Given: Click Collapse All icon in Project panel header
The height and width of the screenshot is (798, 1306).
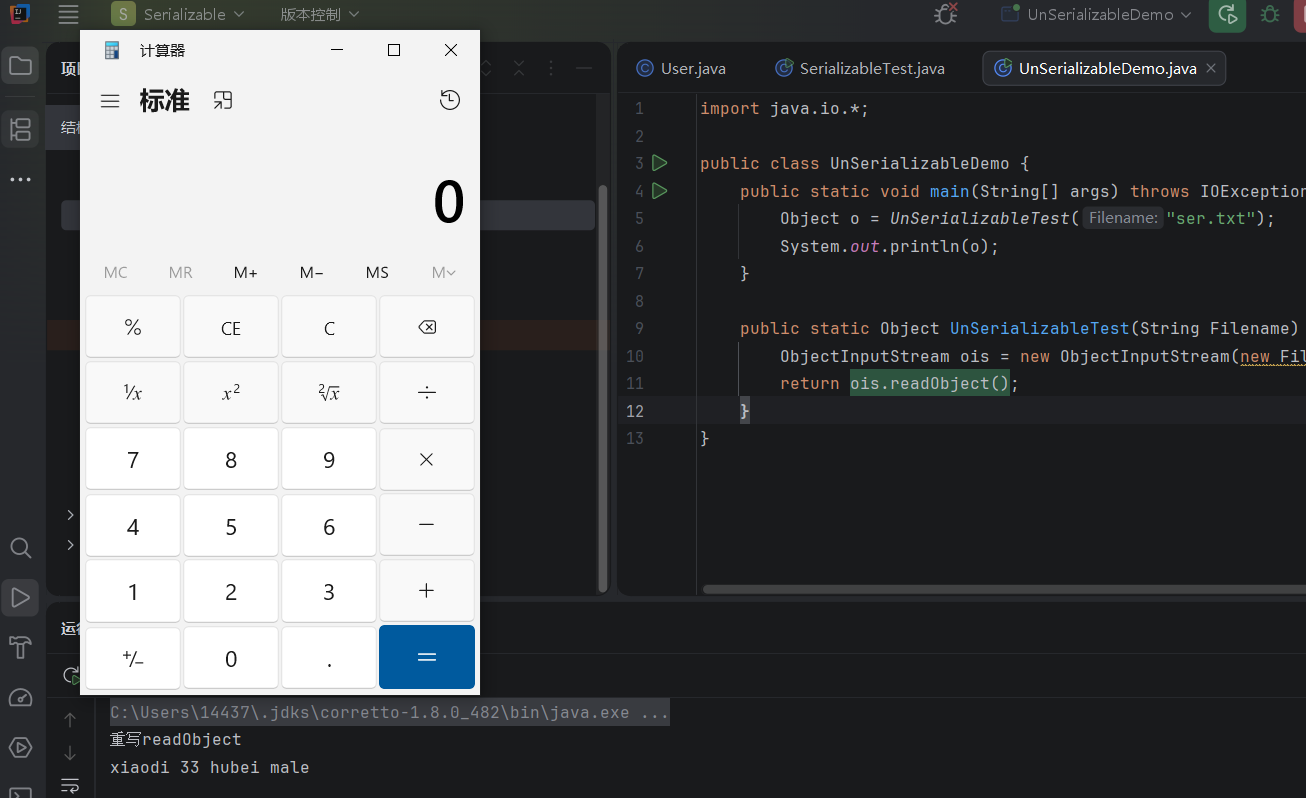Looking at the screenshot, I should (519, 68).
